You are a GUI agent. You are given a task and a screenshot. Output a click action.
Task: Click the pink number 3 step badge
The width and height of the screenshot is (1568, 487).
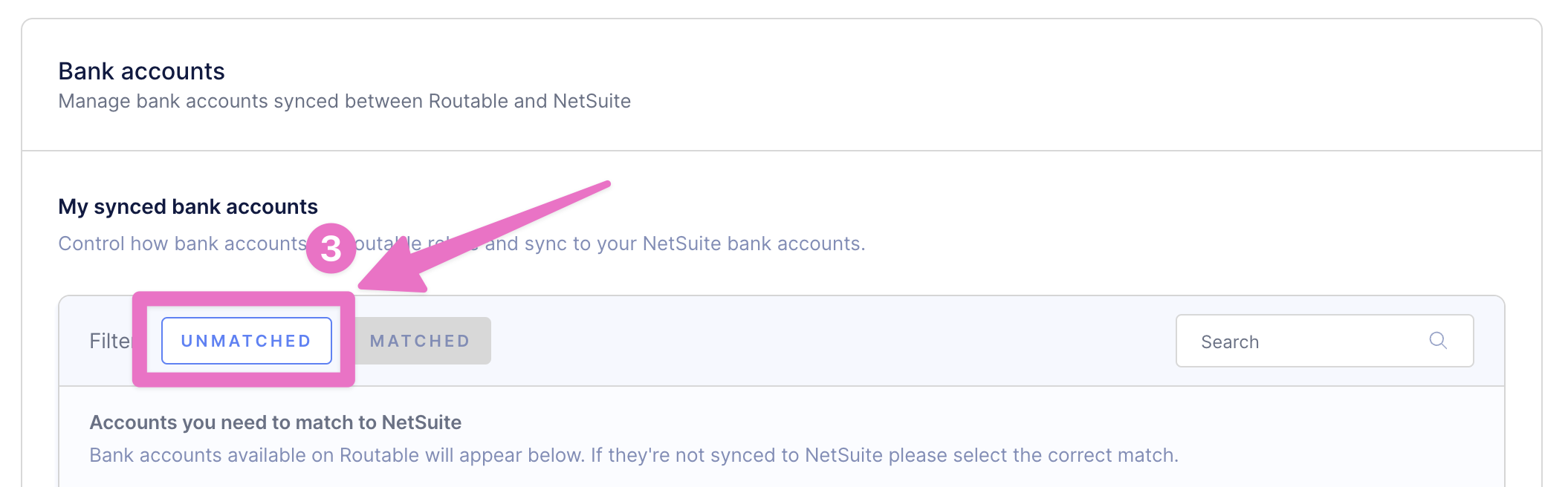(x=331, y=248)
